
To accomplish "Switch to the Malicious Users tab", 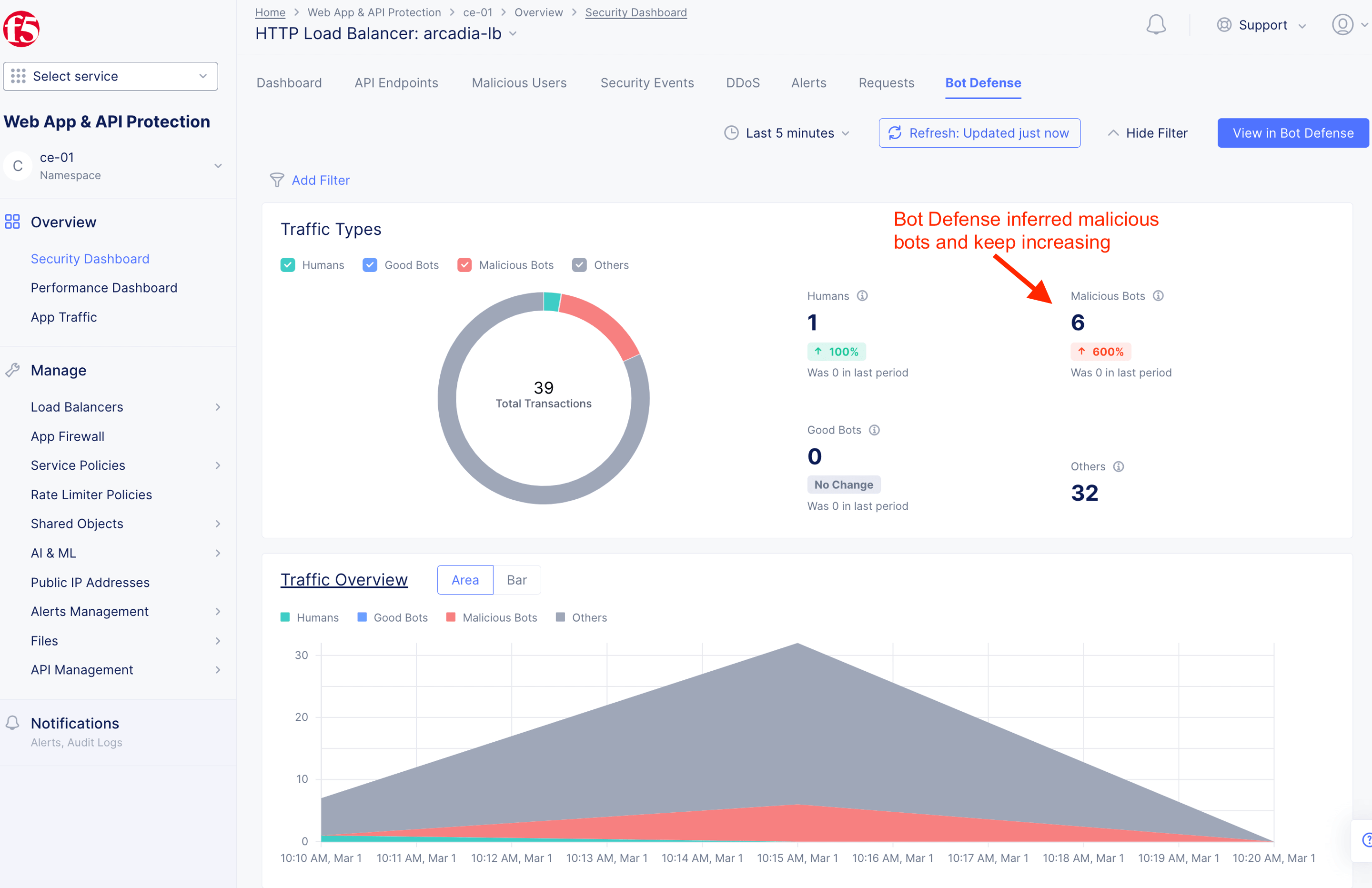I will tap(519, 83).
